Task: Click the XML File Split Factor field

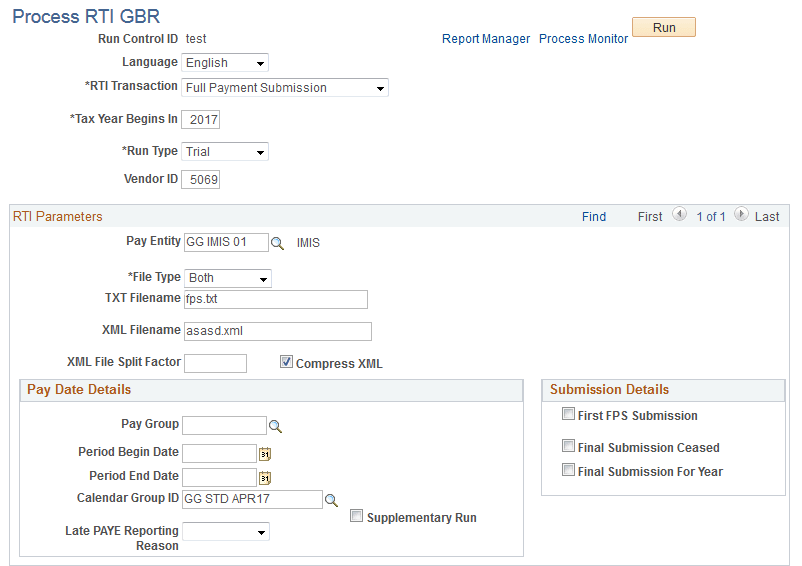Action: pos(215,364)
